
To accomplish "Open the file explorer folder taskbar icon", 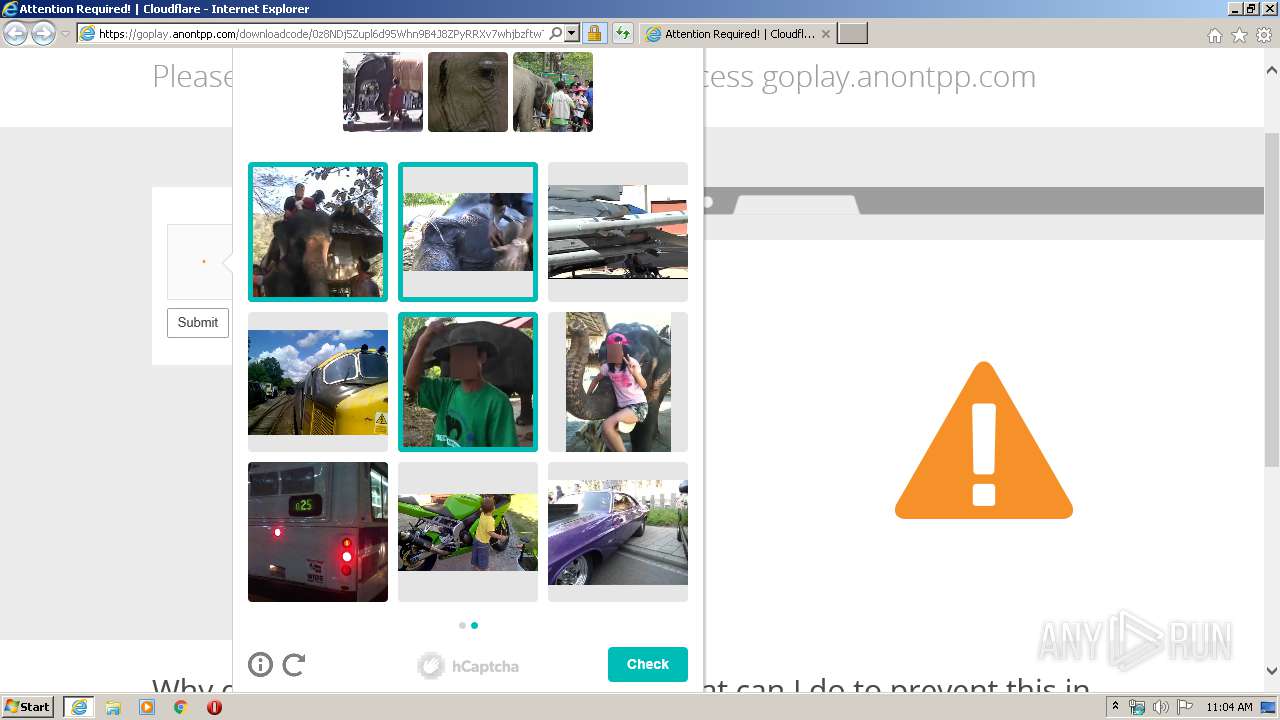I will pyautogui.click(x=113, y=707).
